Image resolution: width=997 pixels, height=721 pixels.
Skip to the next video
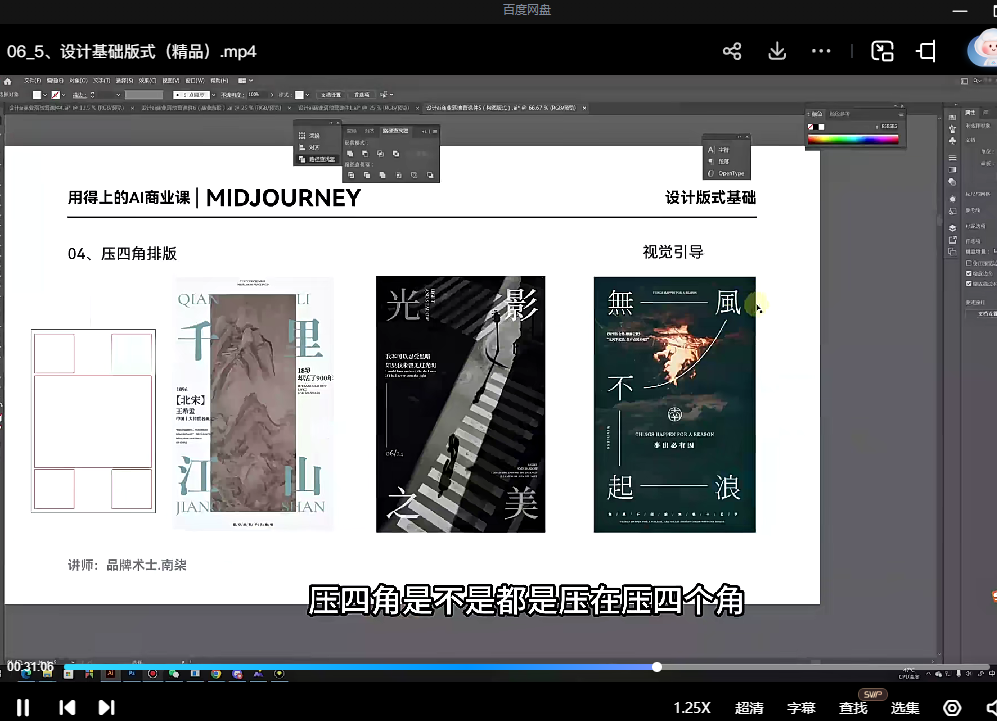106,708
